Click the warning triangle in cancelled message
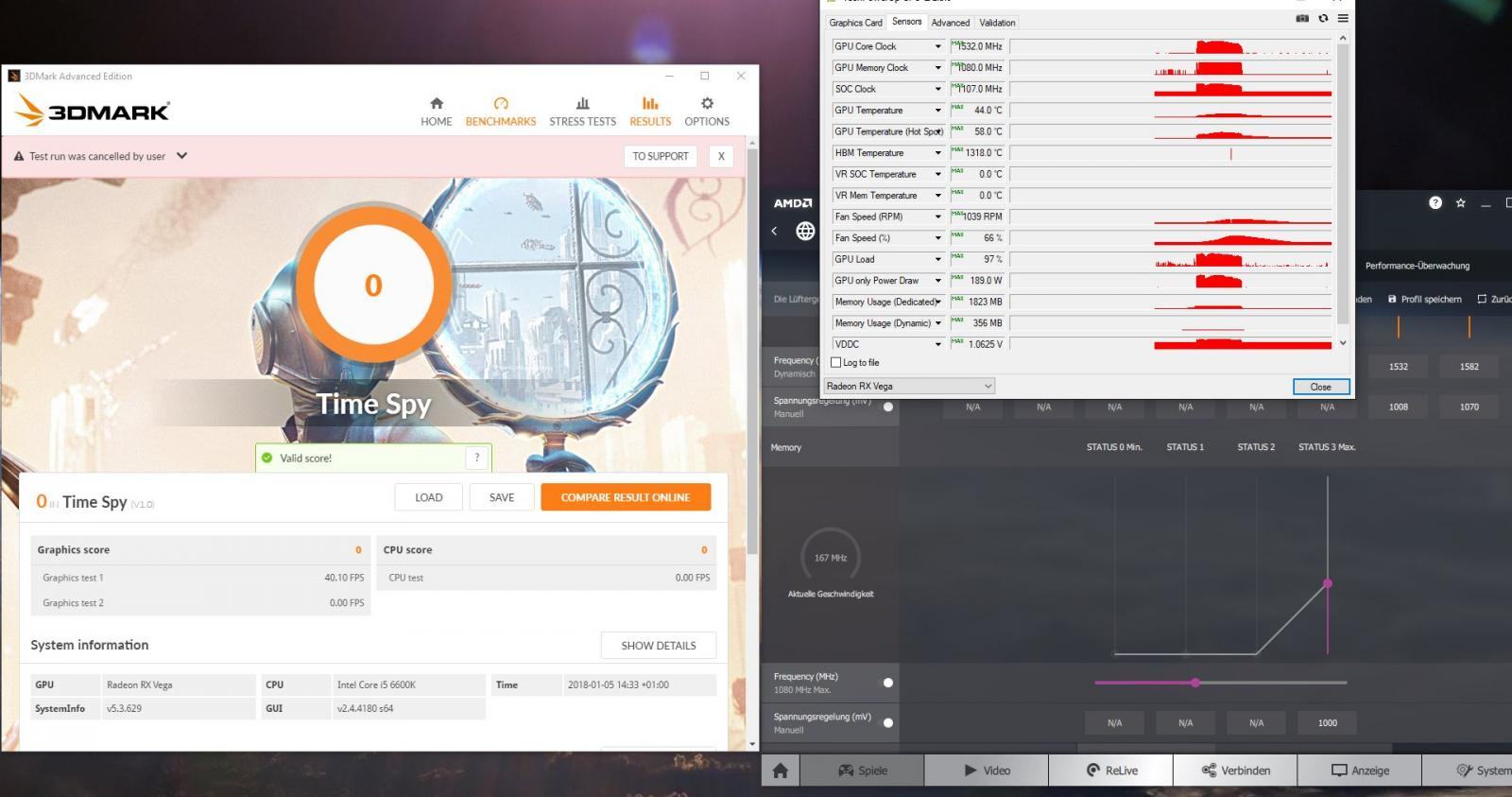This screenshot has height=797, width=1512. (x=19, y=156)
